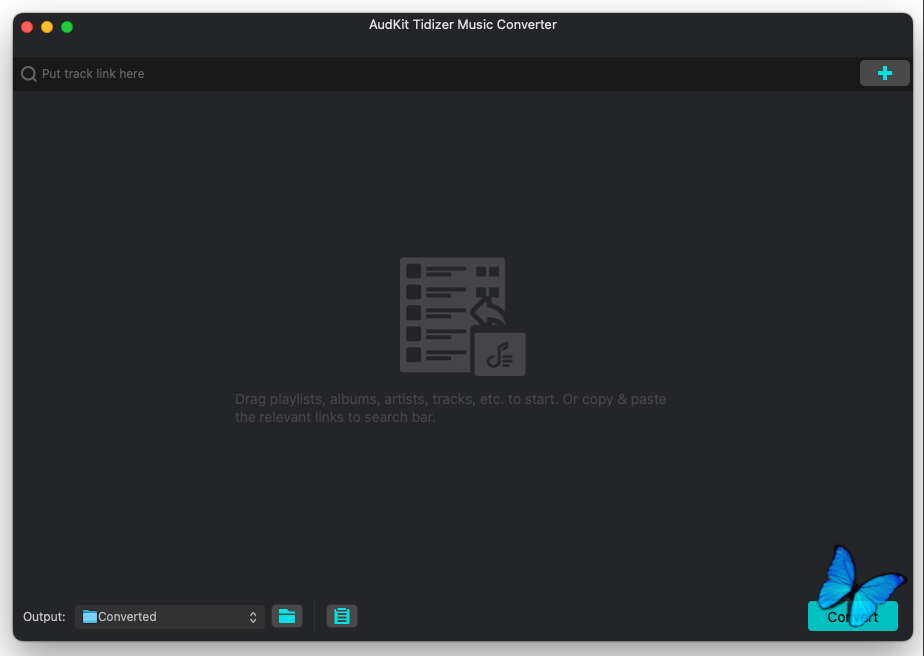The height and width of the screenshot is (656, 924).
Task: Click the music note badge icon
Action: point(500,354)
